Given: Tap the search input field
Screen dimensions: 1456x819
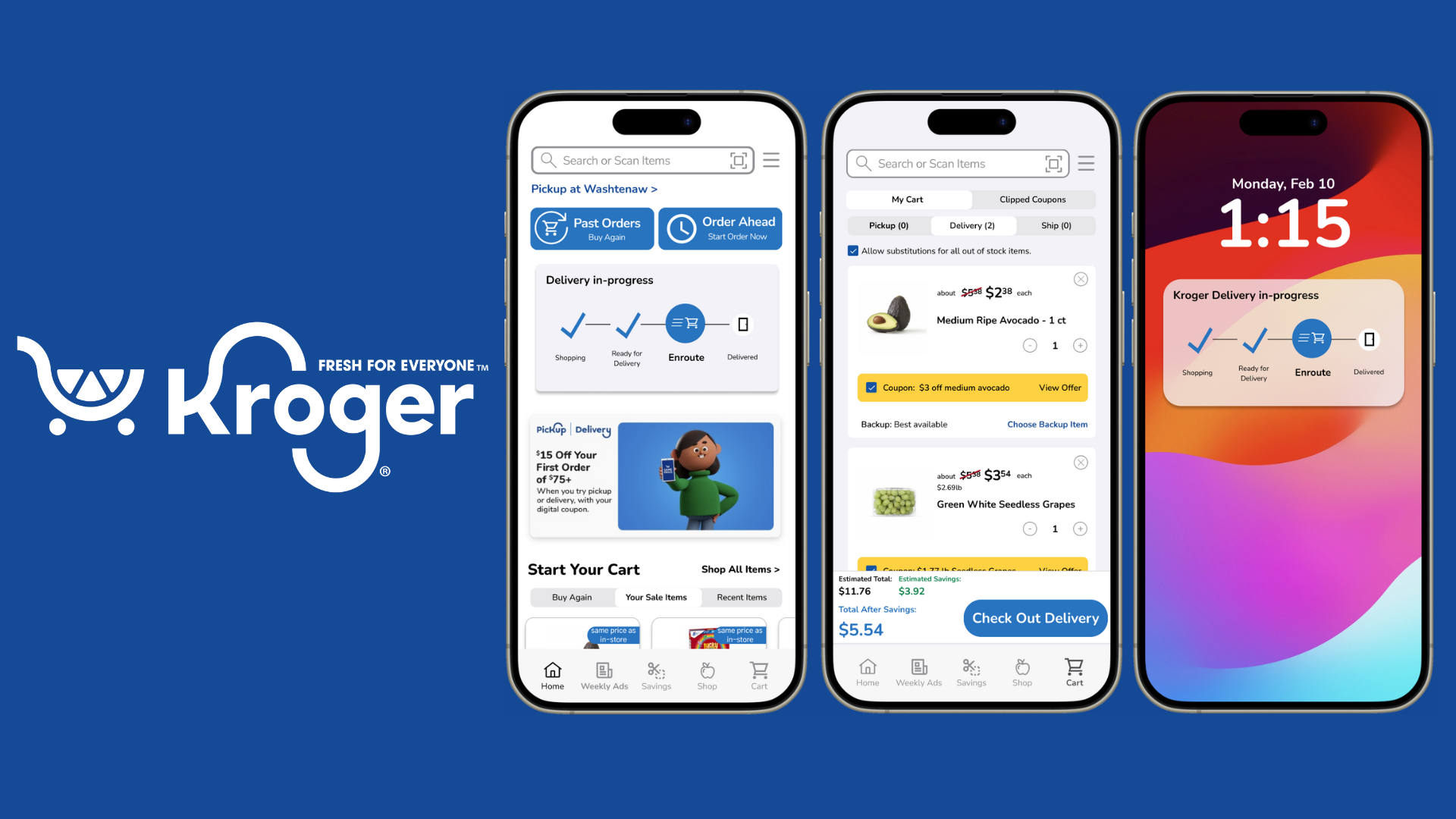Looking at the screenshot, I should tap(640, 159).
